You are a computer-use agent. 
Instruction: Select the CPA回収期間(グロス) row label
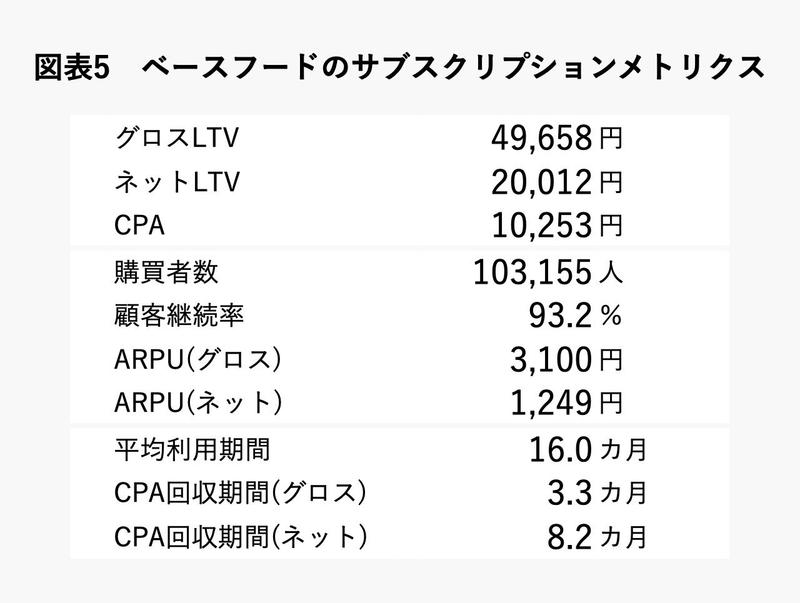[x=241, y=492]
